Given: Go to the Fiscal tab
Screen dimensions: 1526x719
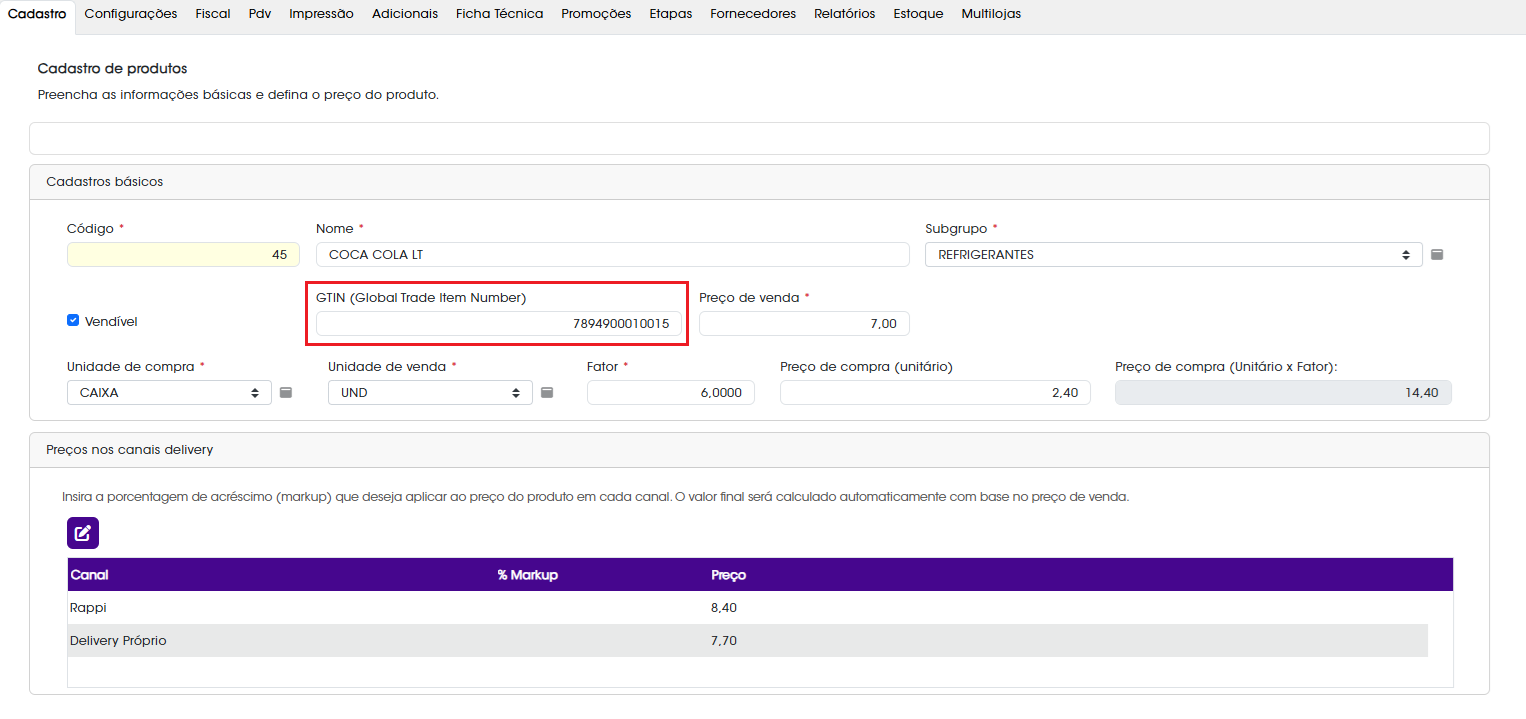Looking at the screenshot, I should pos(213,14).
